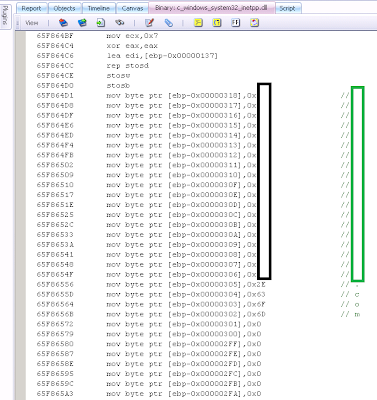Screen dimensions: 377x400
Task: Click the document with green arrow icon
Action: tap(100, 23)
